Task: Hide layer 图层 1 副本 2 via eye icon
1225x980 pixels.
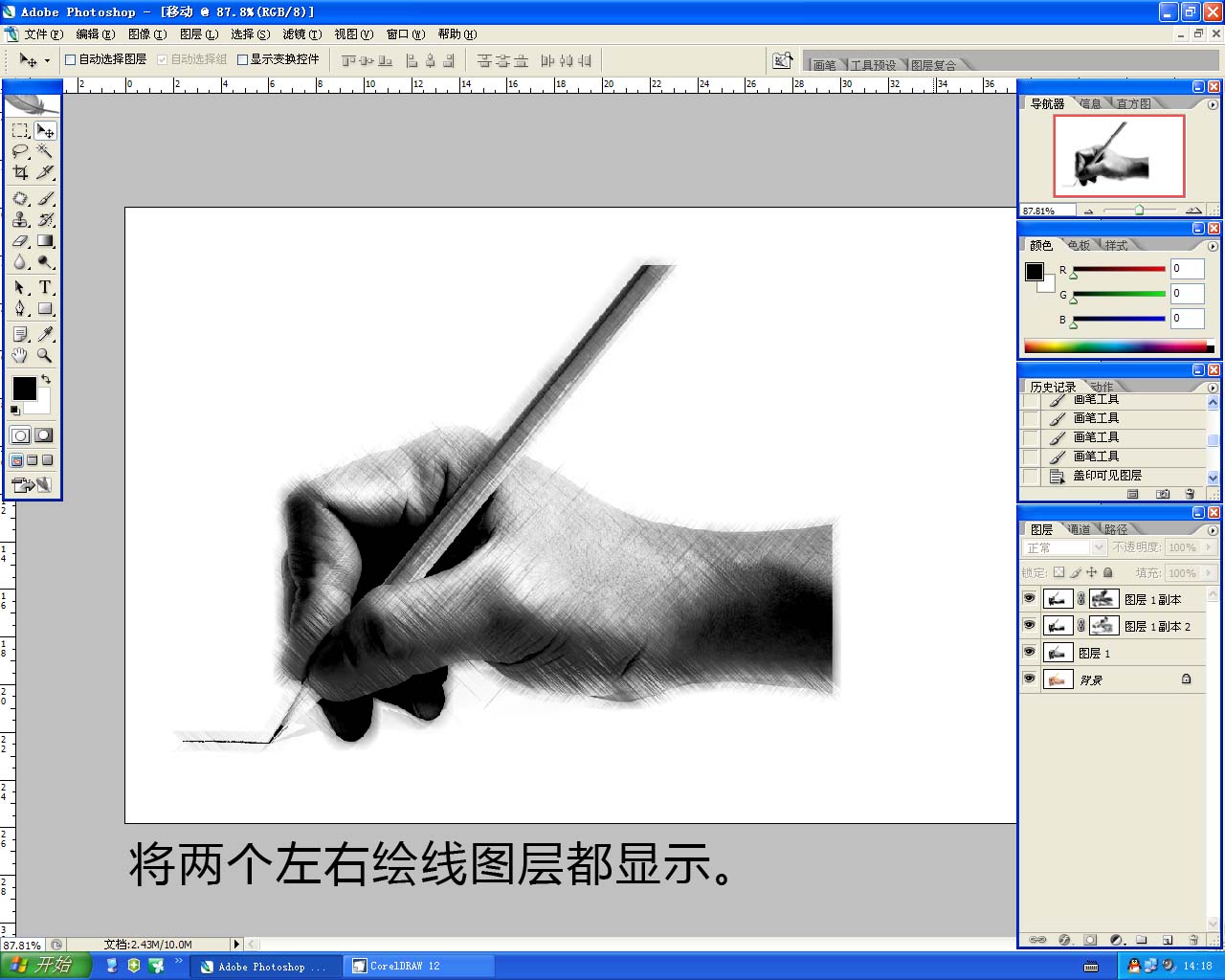Action: 1030,625
